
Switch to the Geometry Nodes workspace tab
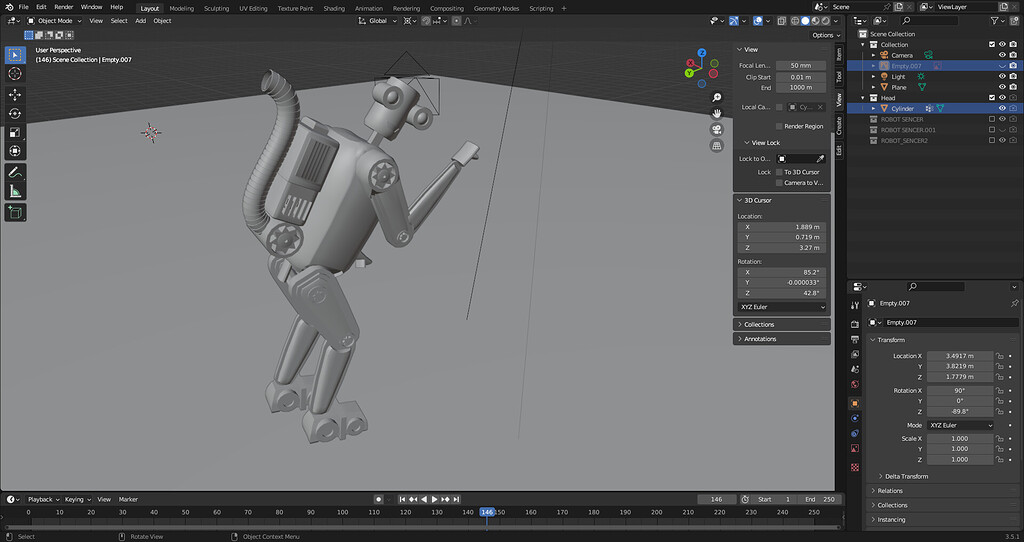(496, 8)
